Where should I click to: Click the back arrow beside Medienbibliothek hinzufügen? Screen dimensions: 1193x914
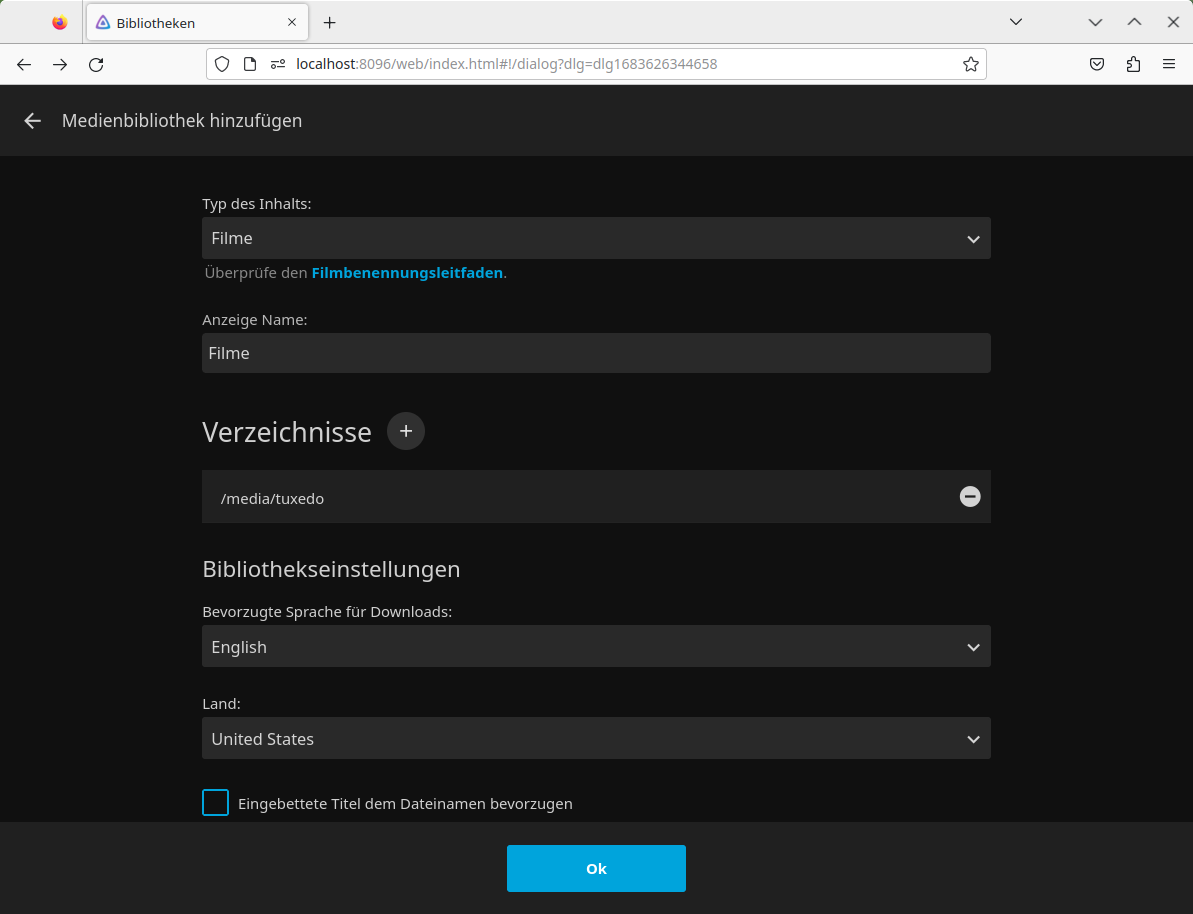[x=31, y=121]
